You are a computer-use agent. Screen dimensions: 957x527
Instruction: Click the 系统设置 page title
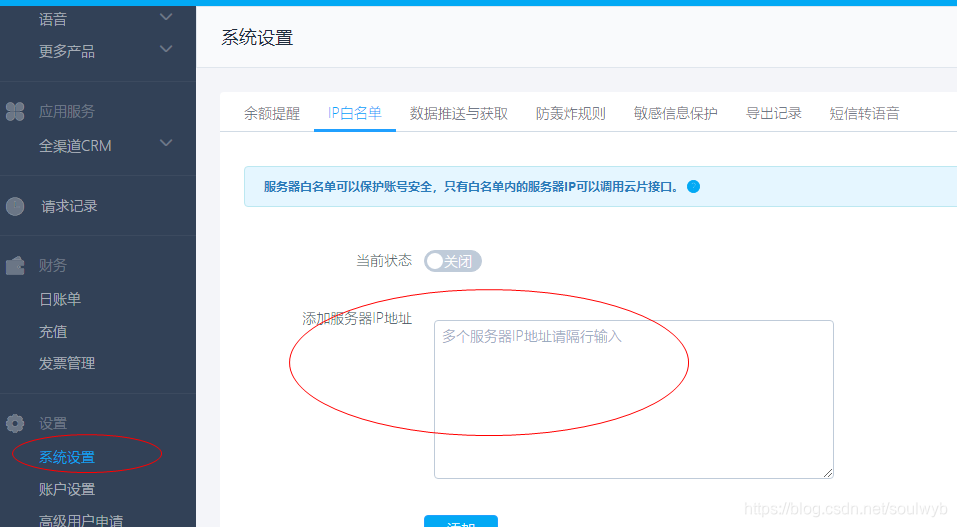point(257,38)
